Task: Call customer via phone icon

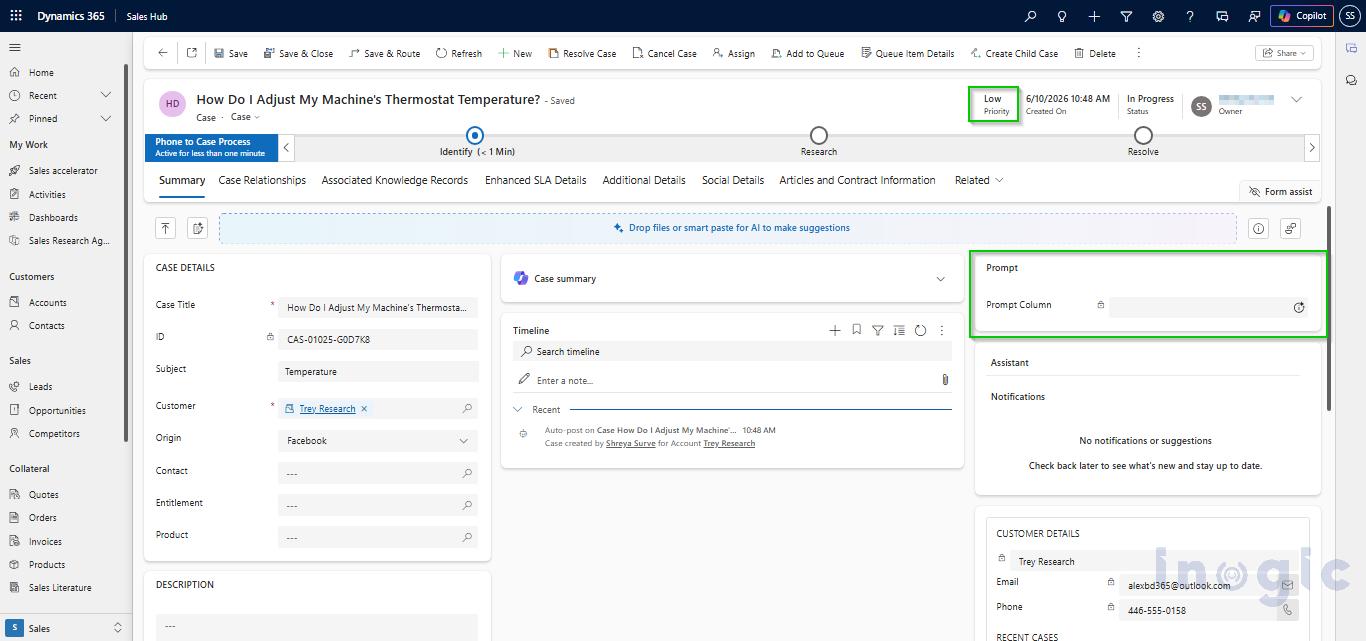Action: (x=1287, y=610)
